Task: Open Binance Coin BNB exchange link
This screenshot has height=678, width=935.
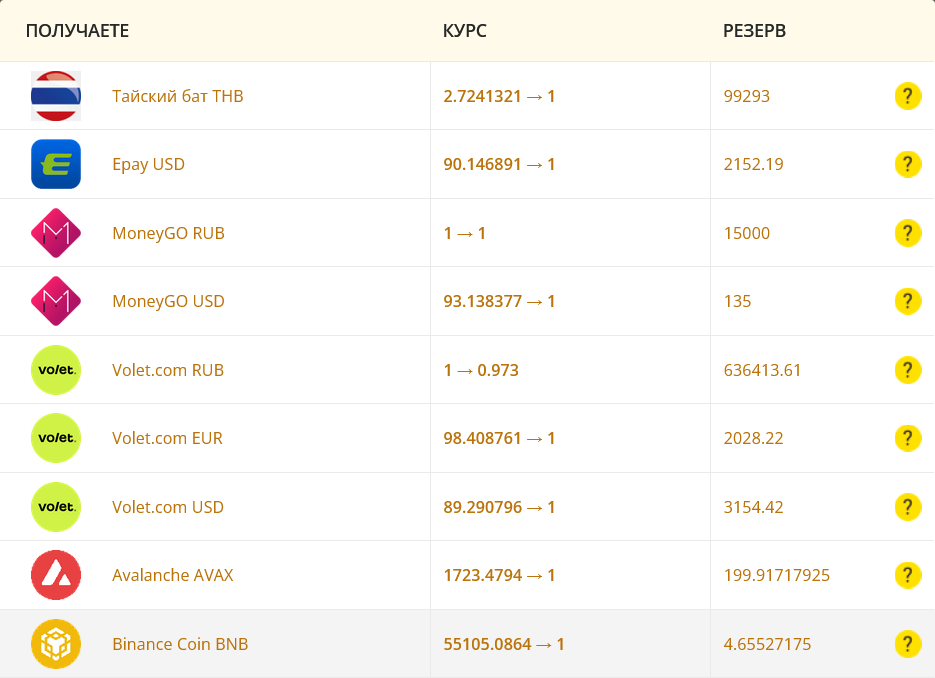Action: point(180,644)
